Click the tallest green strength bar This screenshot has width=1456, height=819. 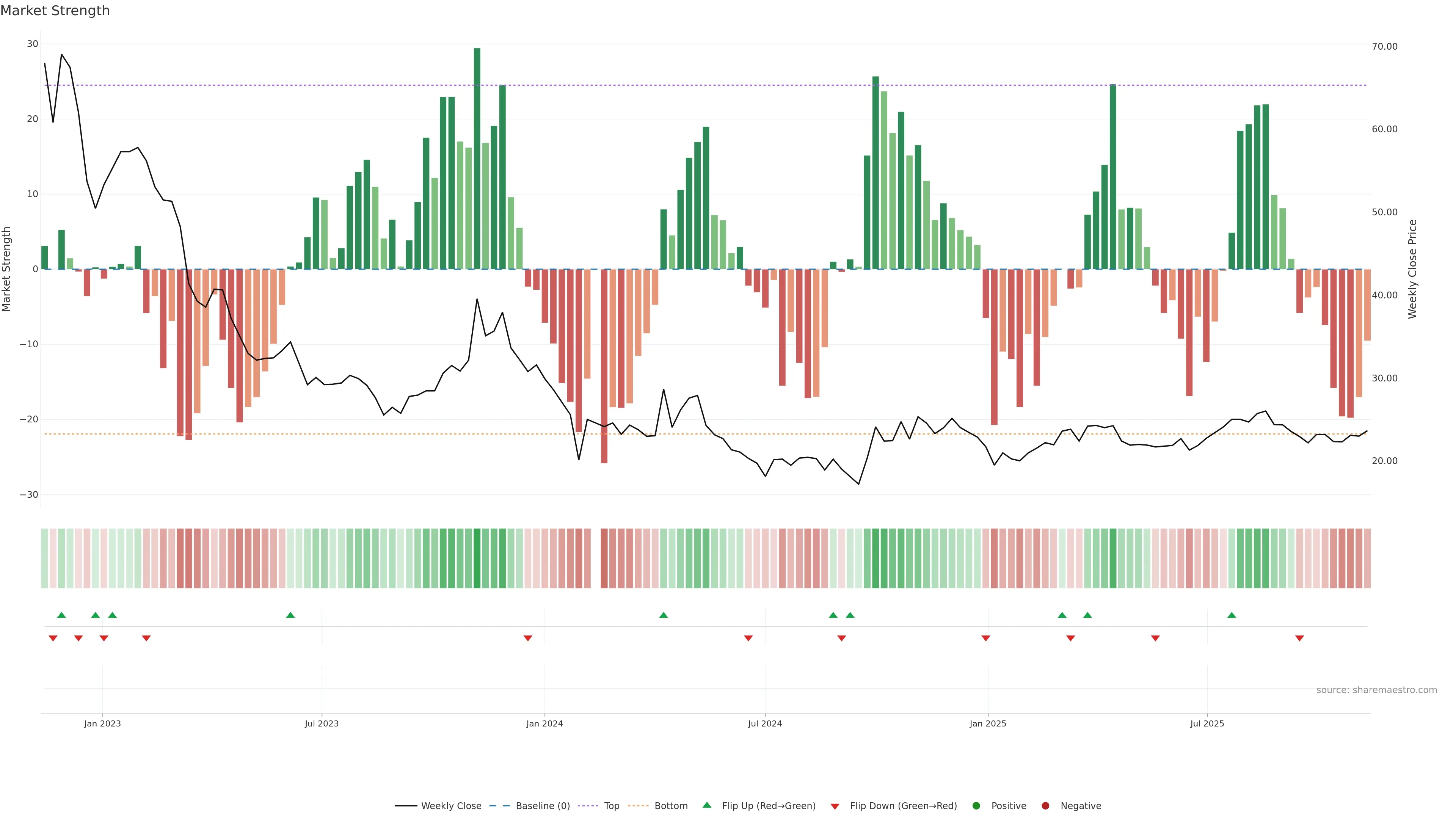pyautogui.click(x=477, y=158)
